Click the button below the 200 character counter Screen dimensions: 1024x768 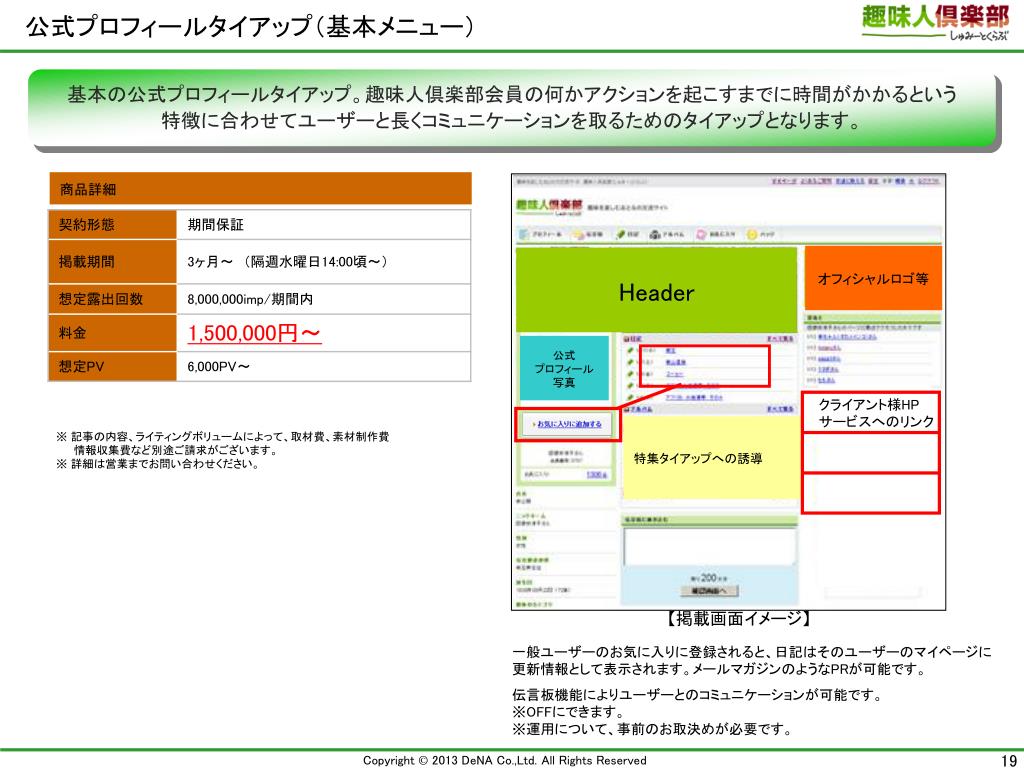pyautogui.click(x=709, y=591)
